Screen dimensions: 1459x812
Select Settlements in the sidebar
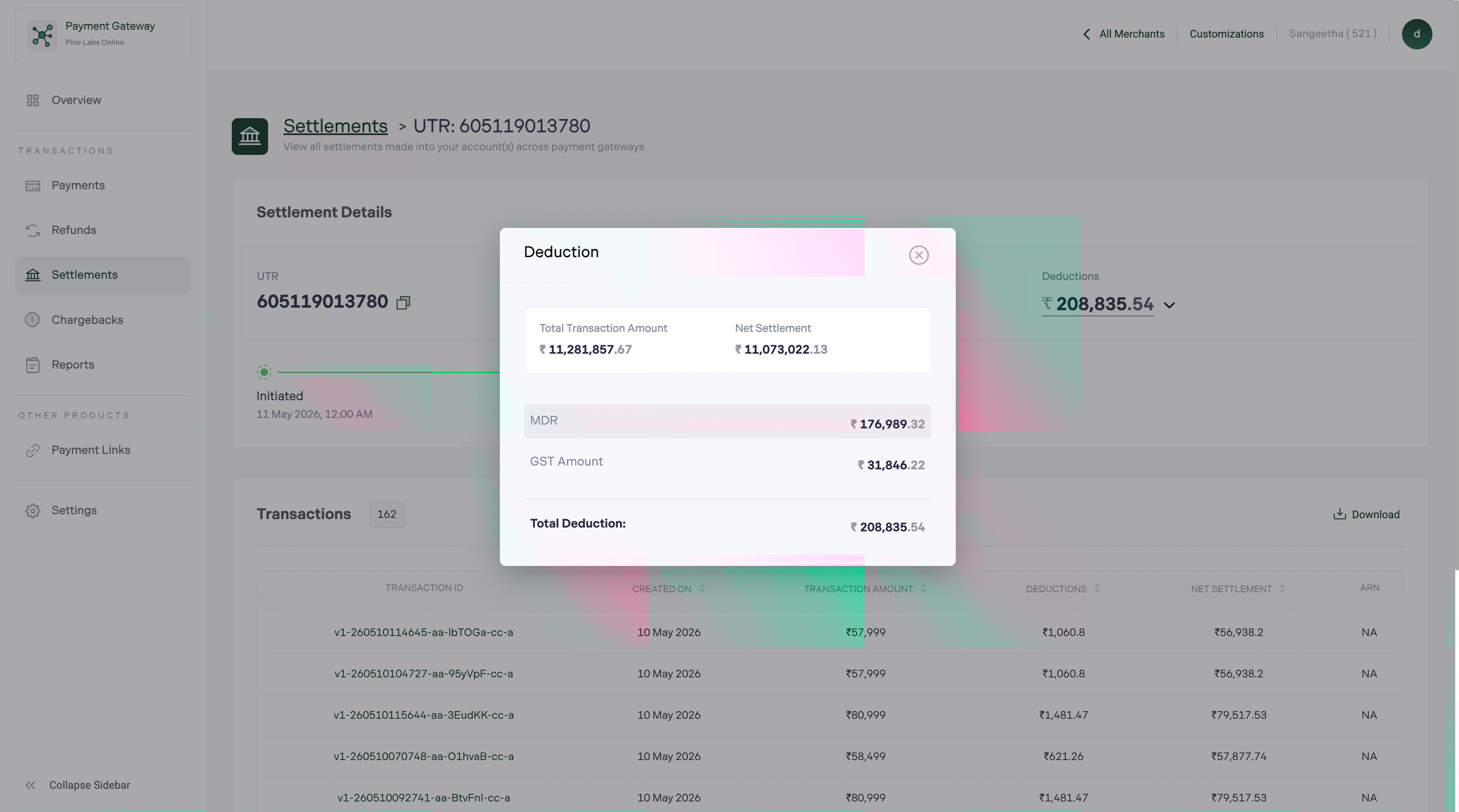[103, 275]
